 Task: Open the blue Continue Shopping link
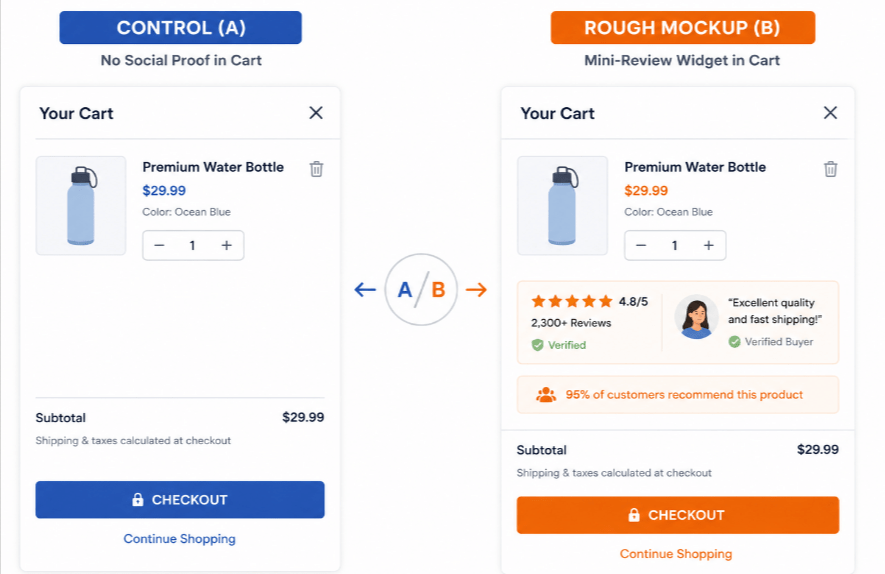(179, 539)
